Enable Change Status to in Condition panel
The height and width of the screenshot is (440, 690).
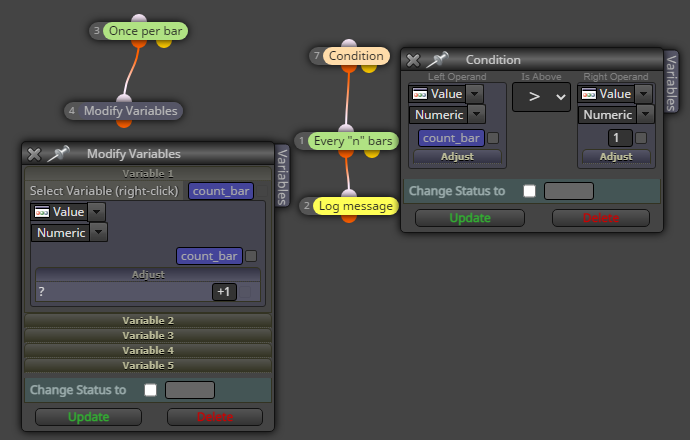(529, 191)
